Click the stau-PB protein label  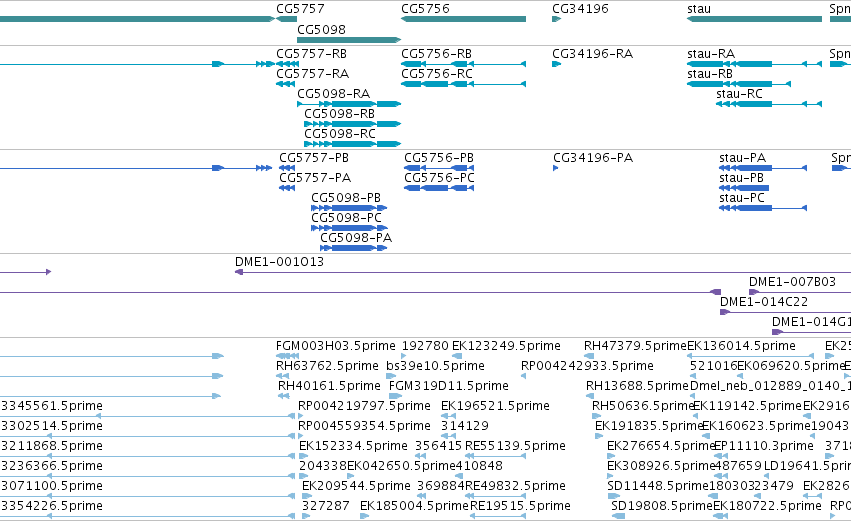click(x=741, y=178)
